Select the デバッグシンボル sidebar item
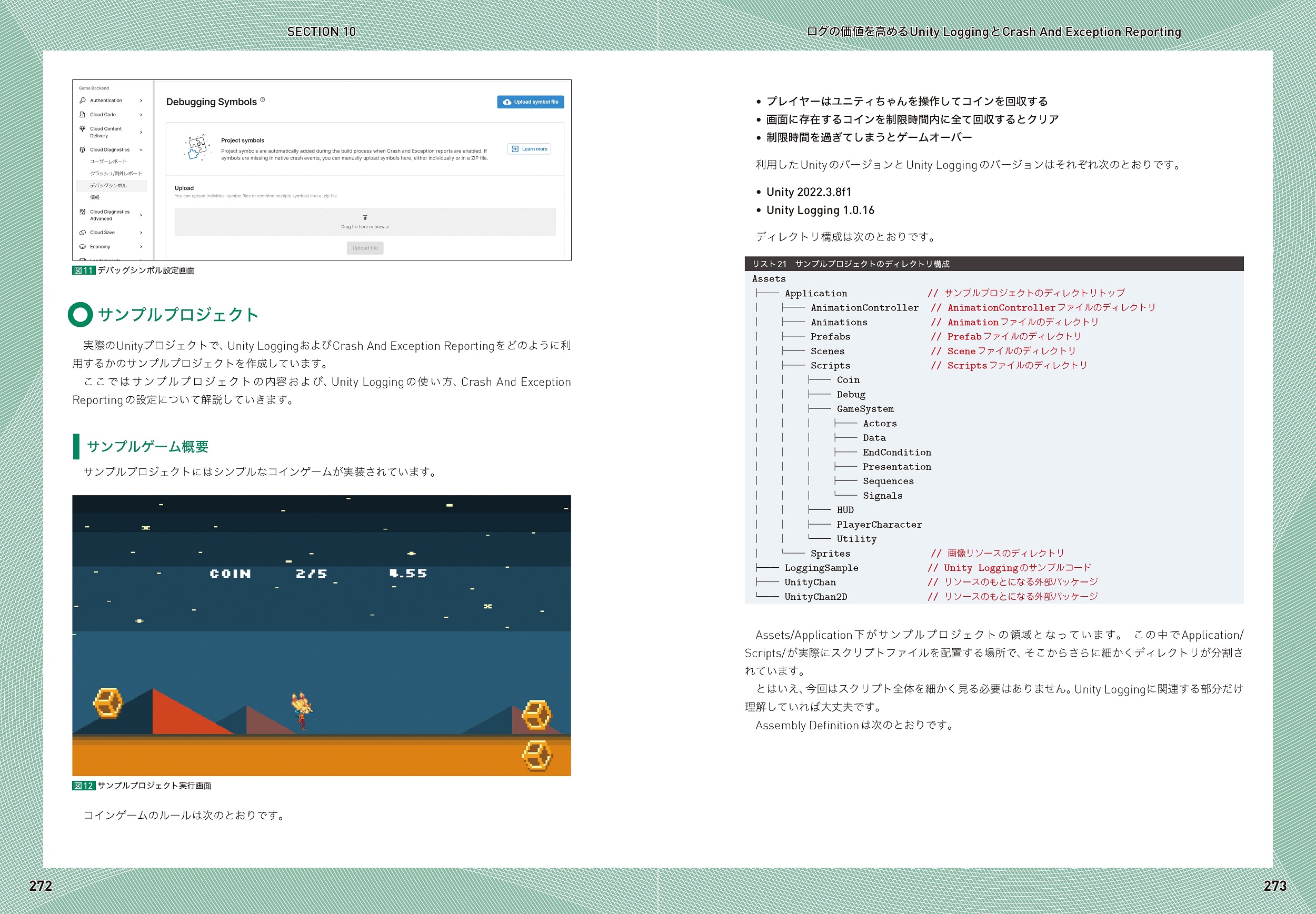 click(x=109, y=186)
